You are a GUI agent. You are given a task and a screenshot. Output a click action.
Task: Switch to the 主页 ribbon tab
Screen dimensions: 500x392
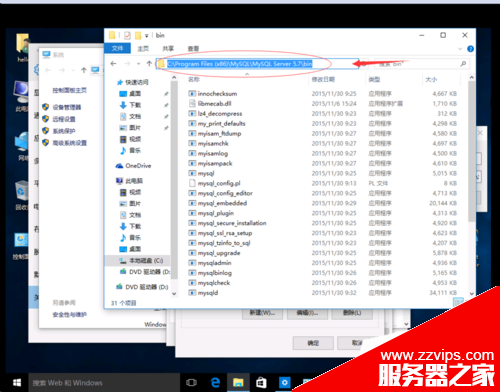coord(143,49)
